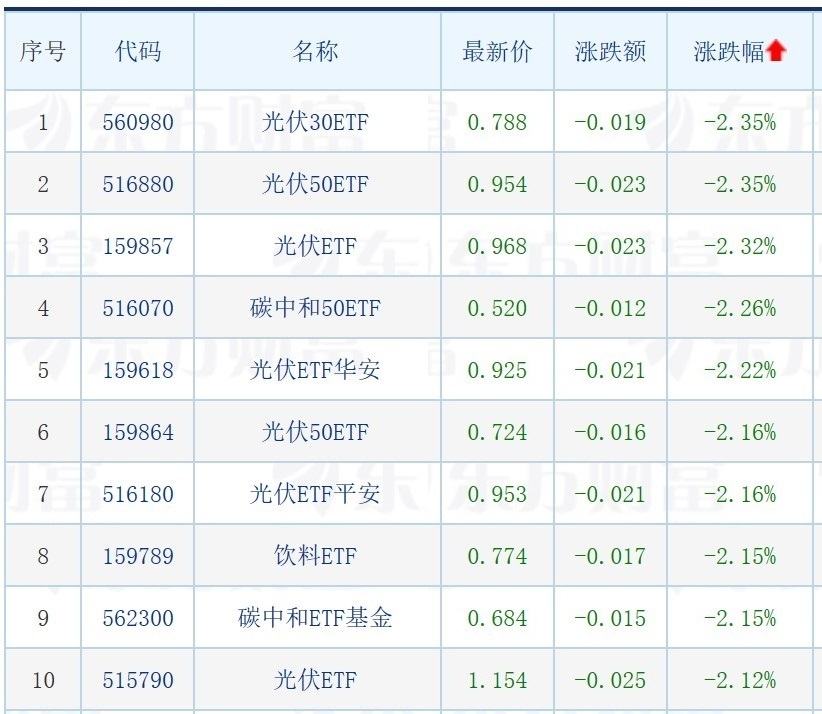Sort by the 最新价 column header
822x714 pixels.
(x=497, y=51)
